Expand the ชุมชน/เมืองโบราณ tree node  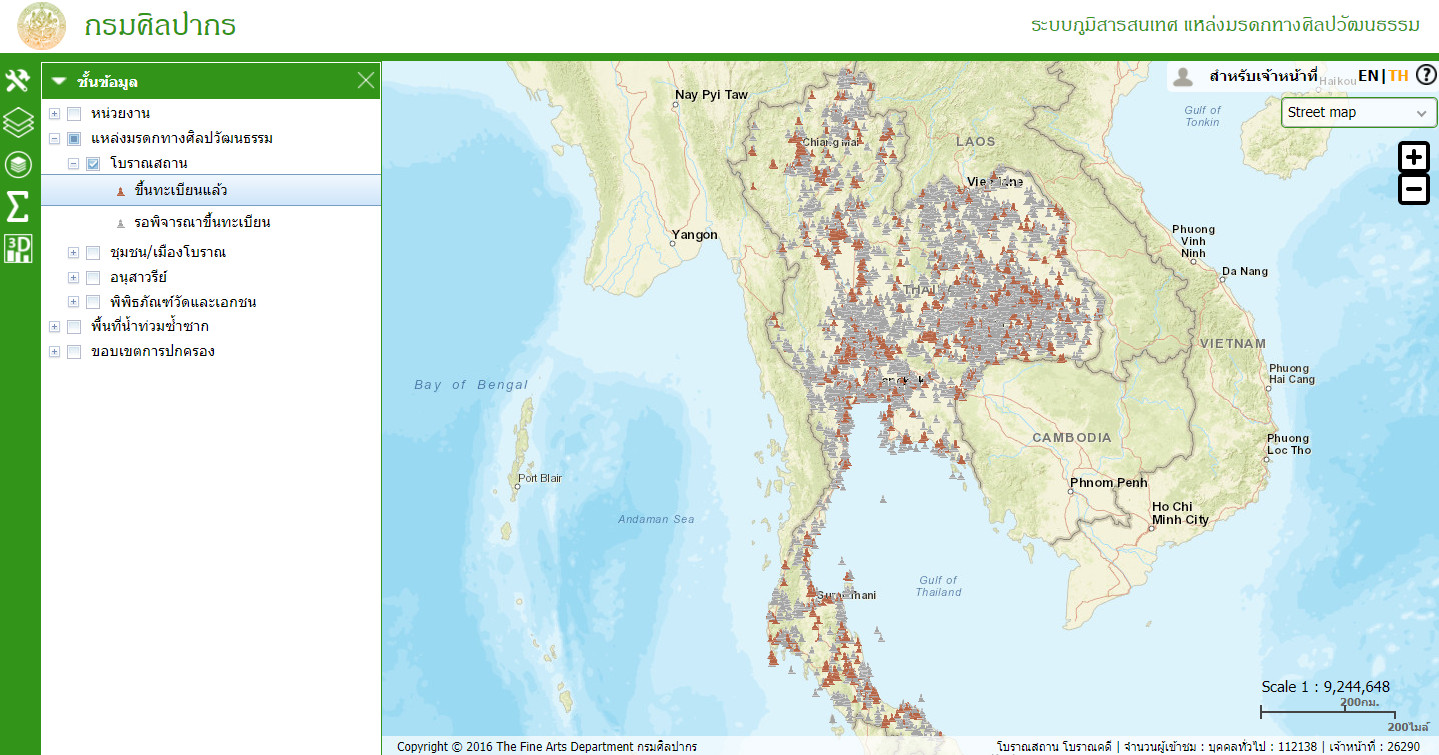[73, 253]
